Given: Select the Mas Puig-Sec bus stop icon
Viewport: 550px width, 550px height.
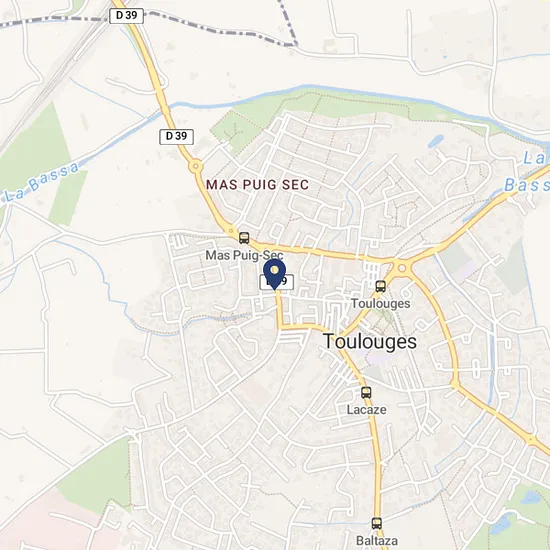Looking at the screenshot, I should 244,238.
